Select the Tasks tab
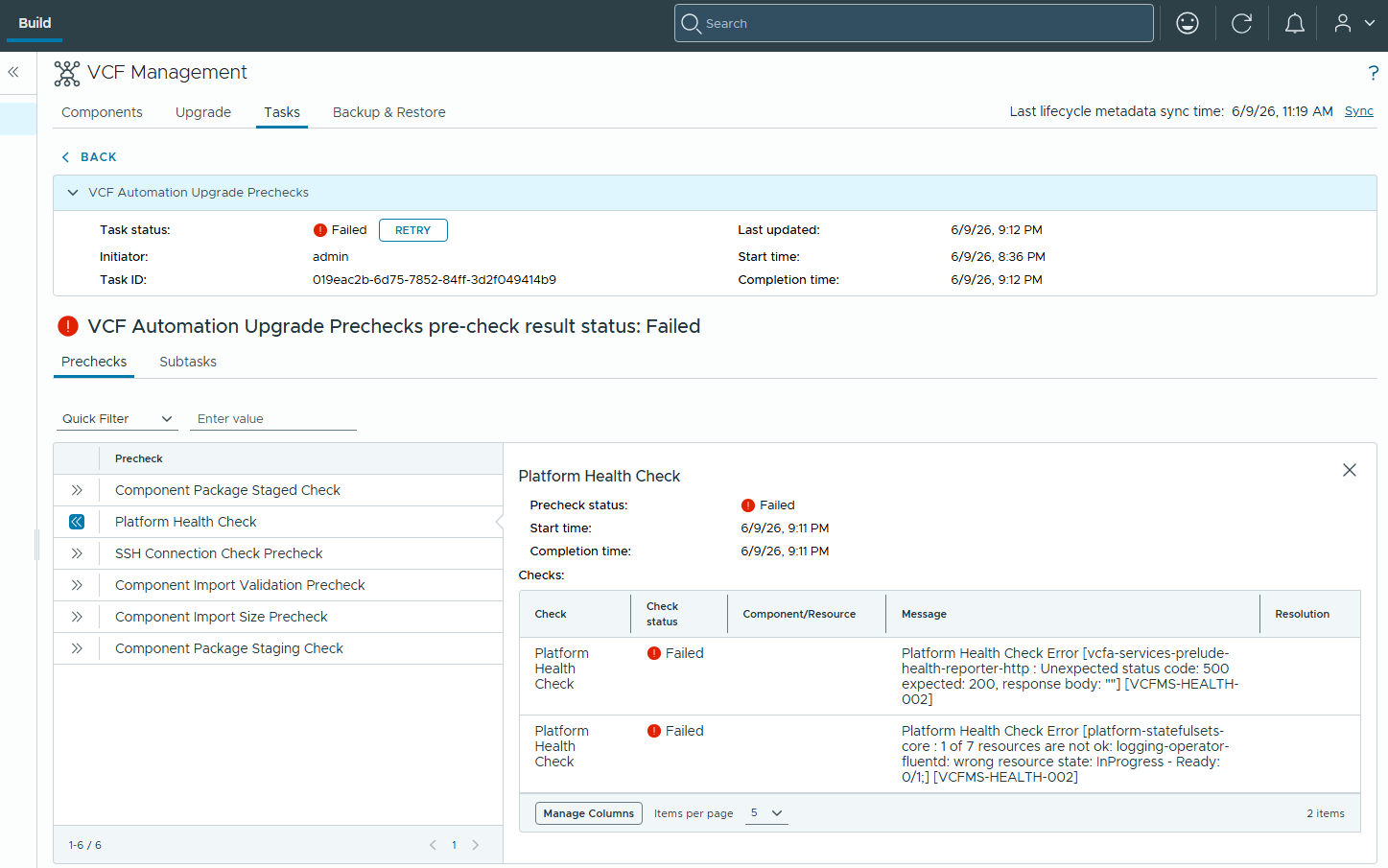 [282, 112]
